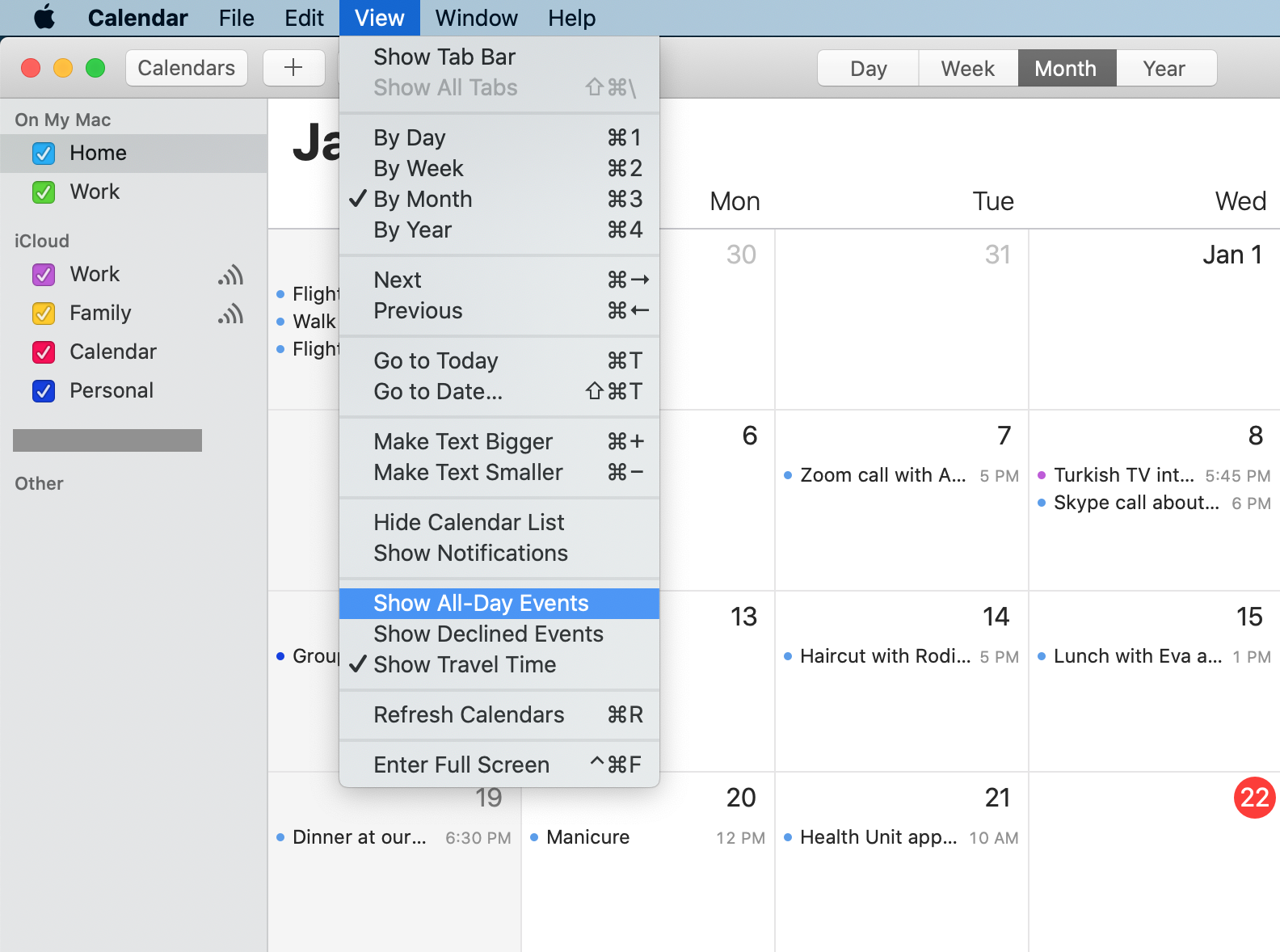Choose By Year view option
1280x952 pixels.
point(499,230)
